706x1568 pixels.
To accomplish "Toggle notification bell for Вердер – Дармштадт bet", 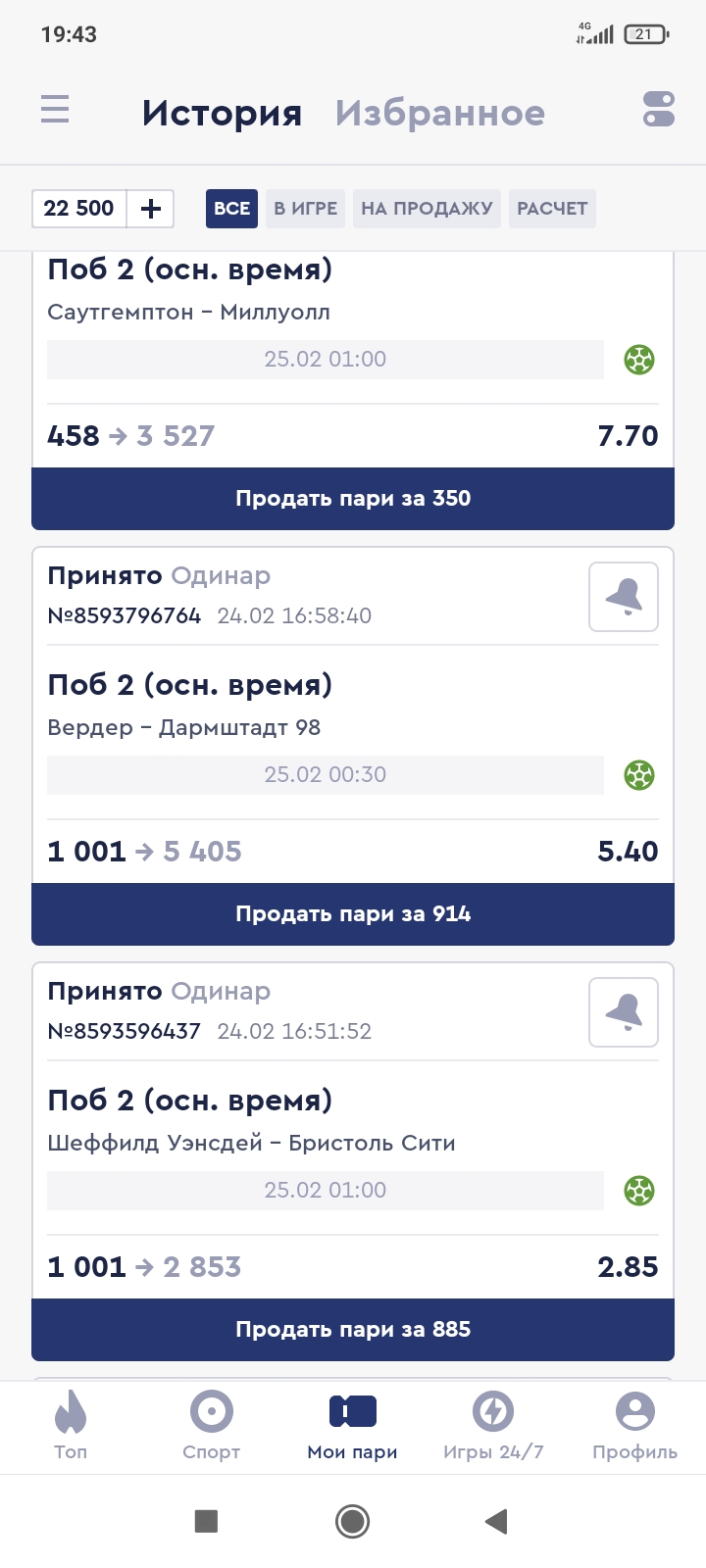I will [624, 597].
